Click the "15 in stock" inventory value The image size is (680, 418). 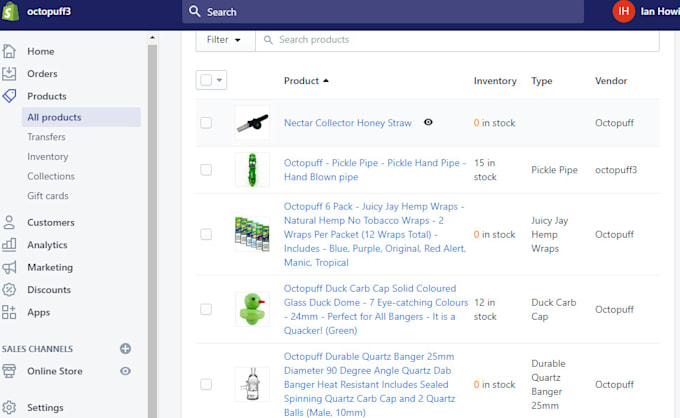click(x=485, y=170)
